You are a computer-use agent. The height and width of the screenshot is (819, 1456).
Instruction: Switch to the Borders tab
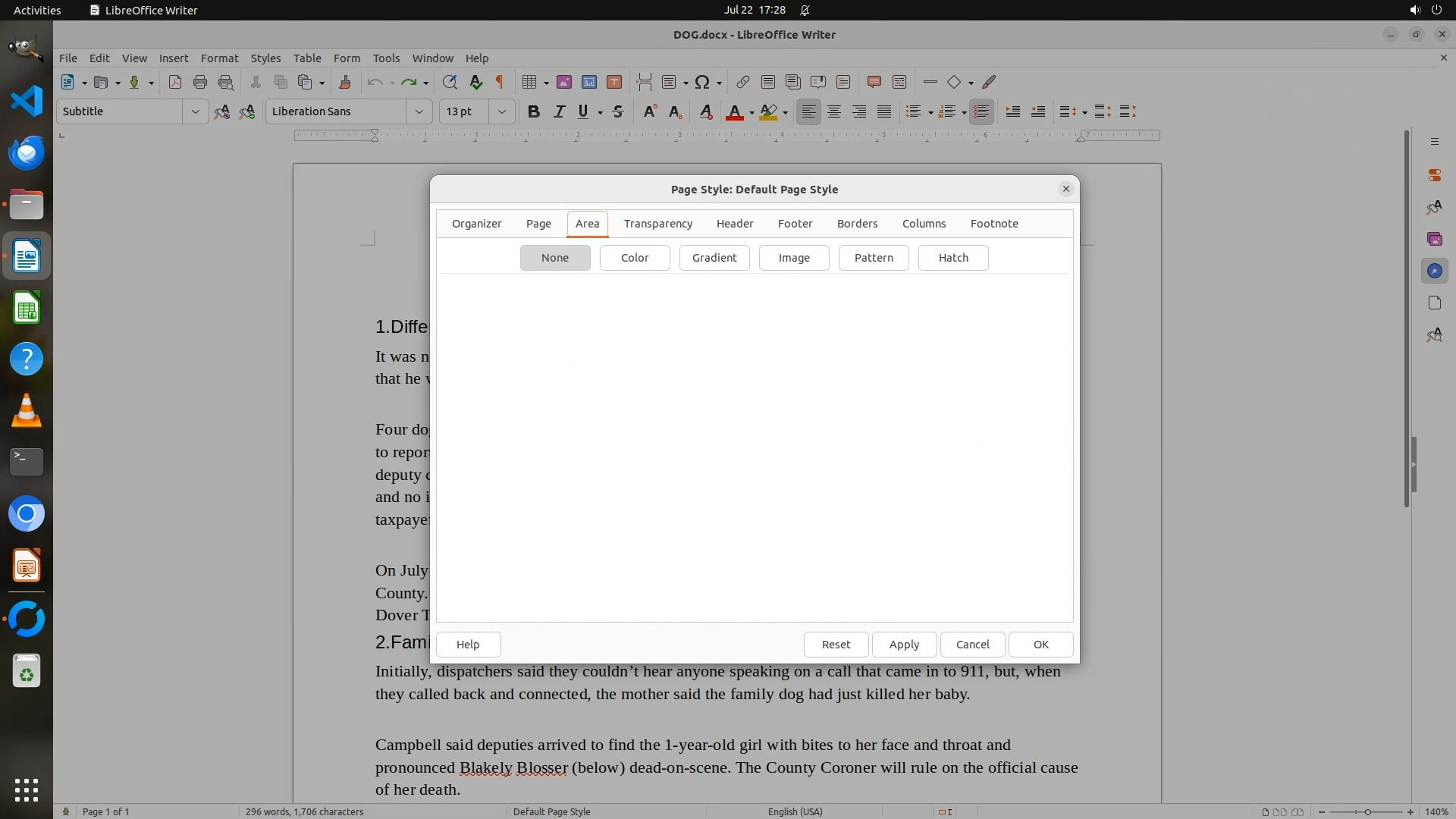click(857, 224)
